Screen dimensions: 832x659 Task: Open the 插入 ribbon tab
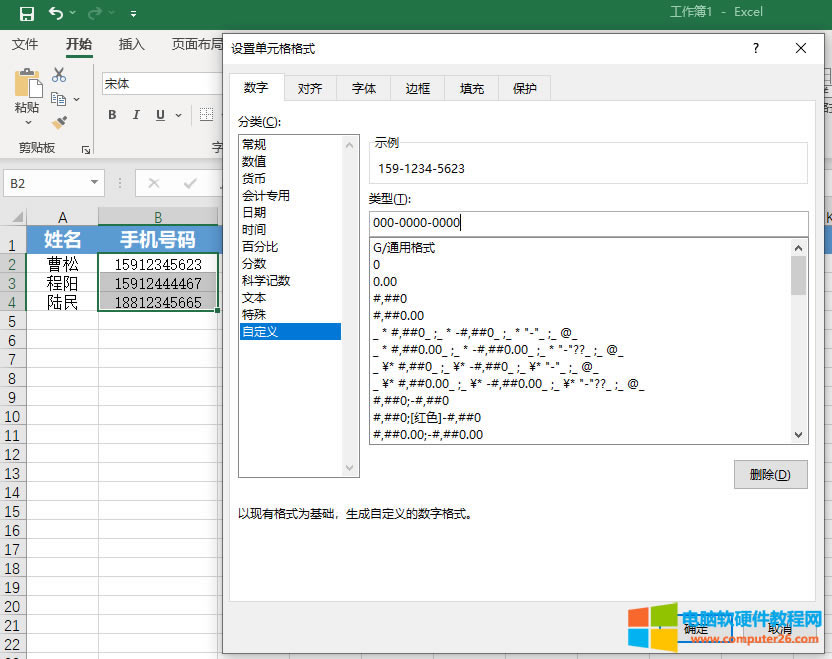(x=132, y=44)
